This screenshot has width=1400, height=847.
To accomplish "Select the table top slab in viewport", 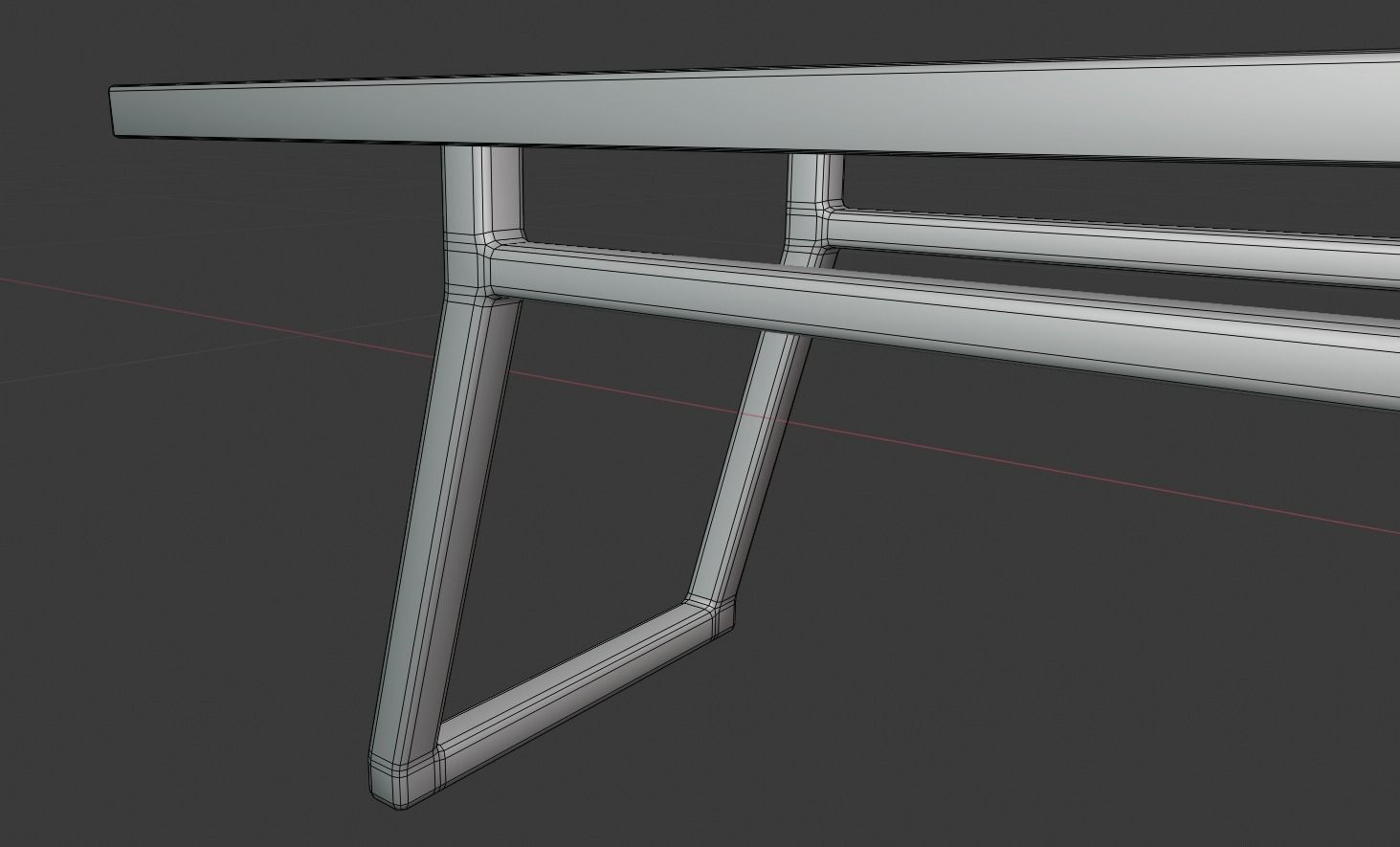I will pyautogui.click(x=756, y=108).
